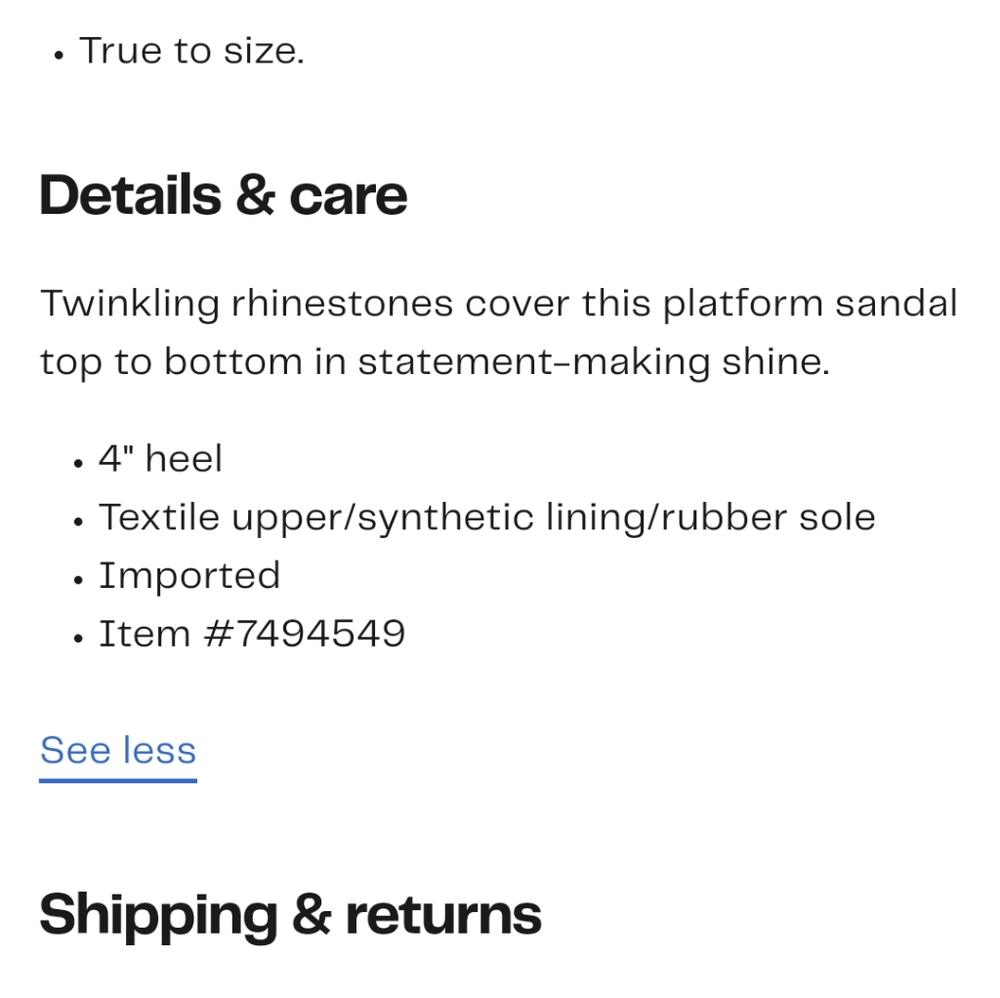This screenshot has height=998, width=1000.
Task: Open the Shipping & returns section heading
Action: pyautogui.click(x=290, y=915)
